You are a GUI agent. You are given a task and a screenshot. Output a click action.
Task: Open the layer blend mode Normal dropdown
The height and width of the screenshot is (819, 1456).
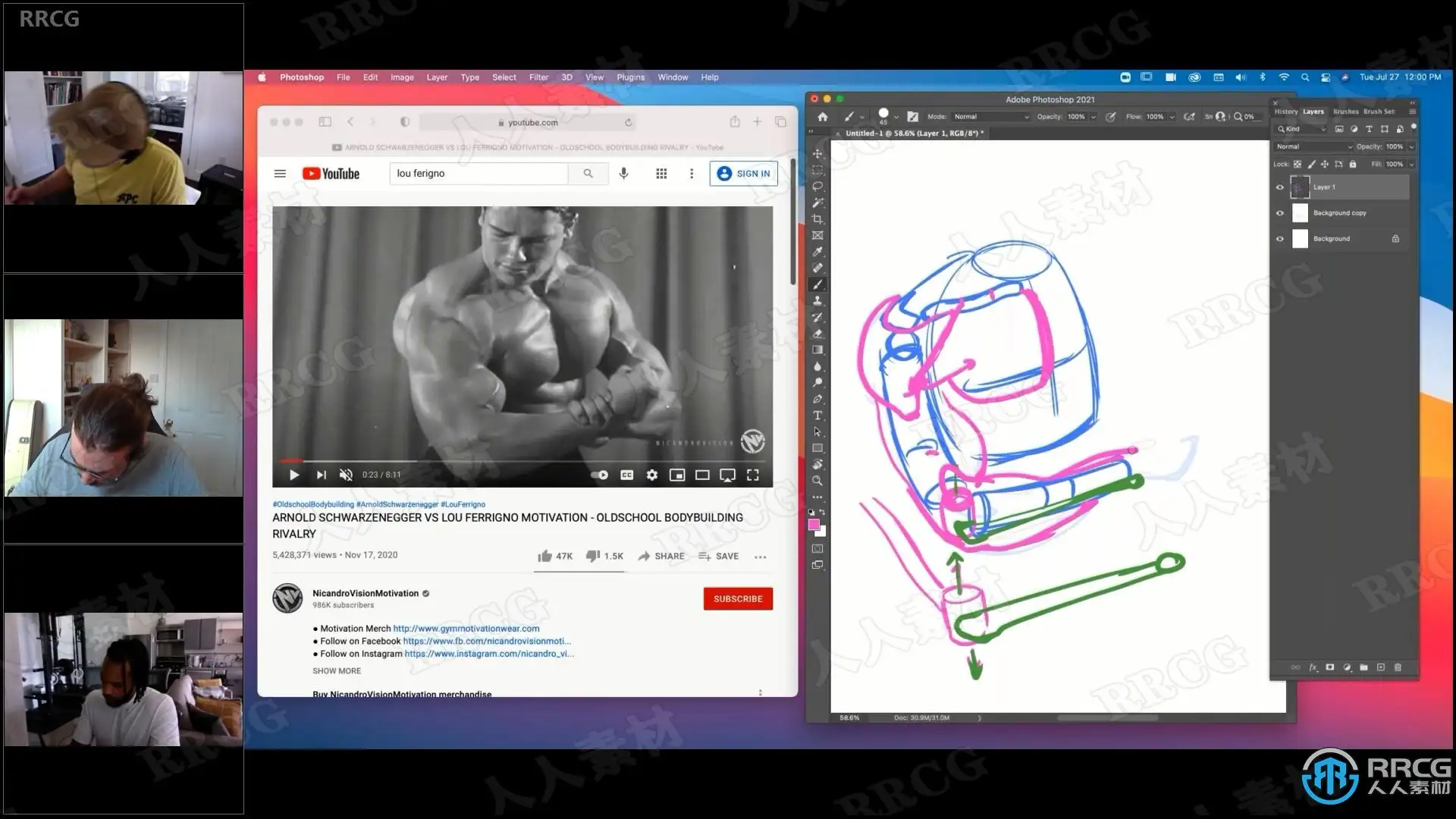(1314, 147)
